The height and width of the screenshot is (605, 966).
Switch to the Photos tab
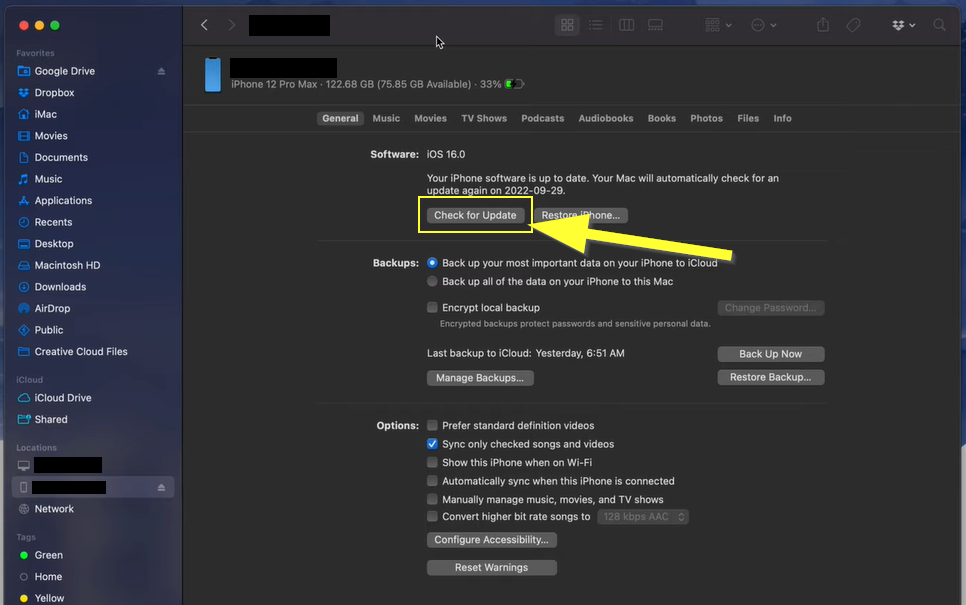[707, 118]
